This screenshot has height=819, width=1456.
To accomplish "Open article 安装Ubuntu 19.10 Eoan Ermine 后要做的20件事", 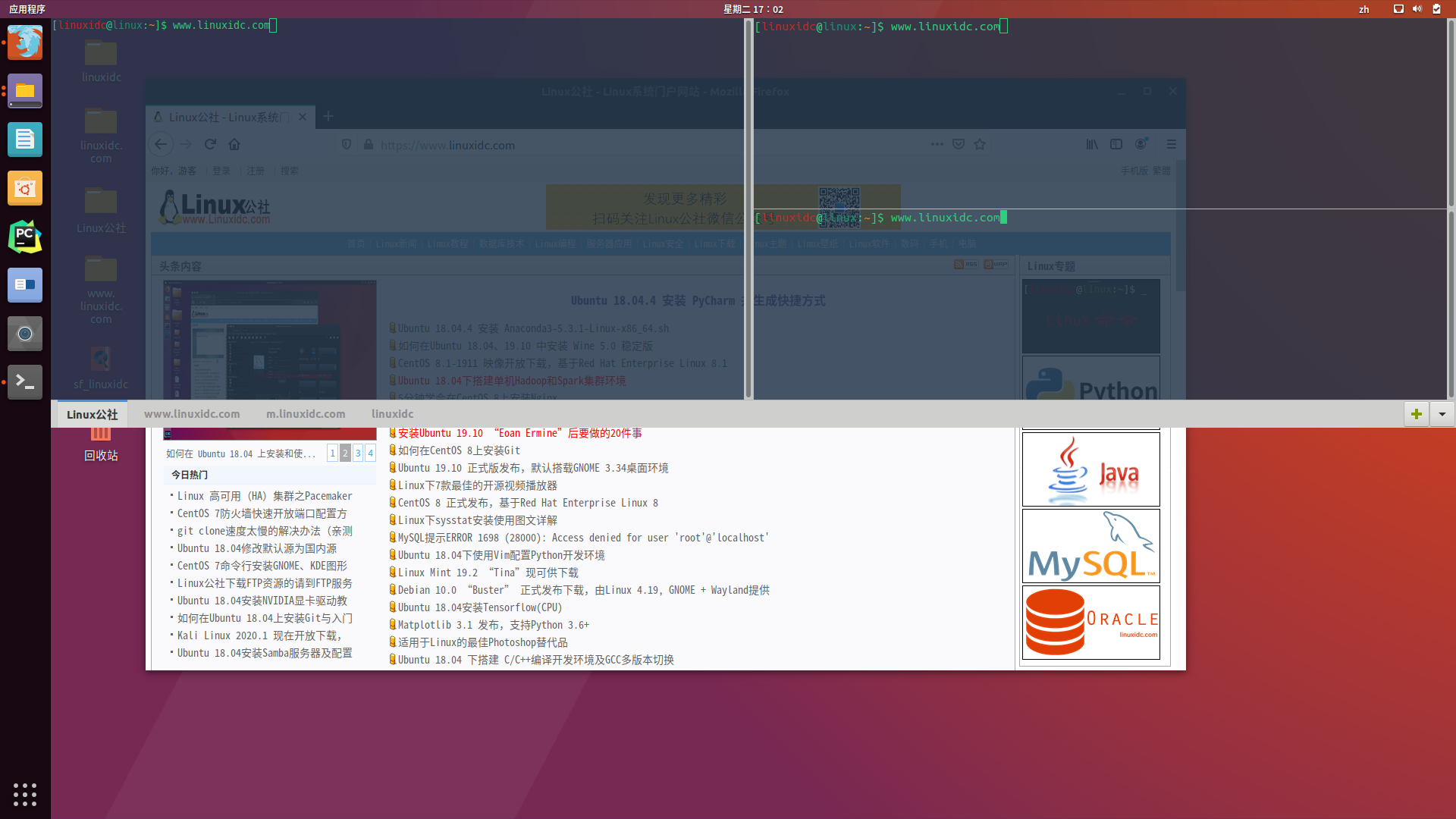I will (x=519, y=433).
